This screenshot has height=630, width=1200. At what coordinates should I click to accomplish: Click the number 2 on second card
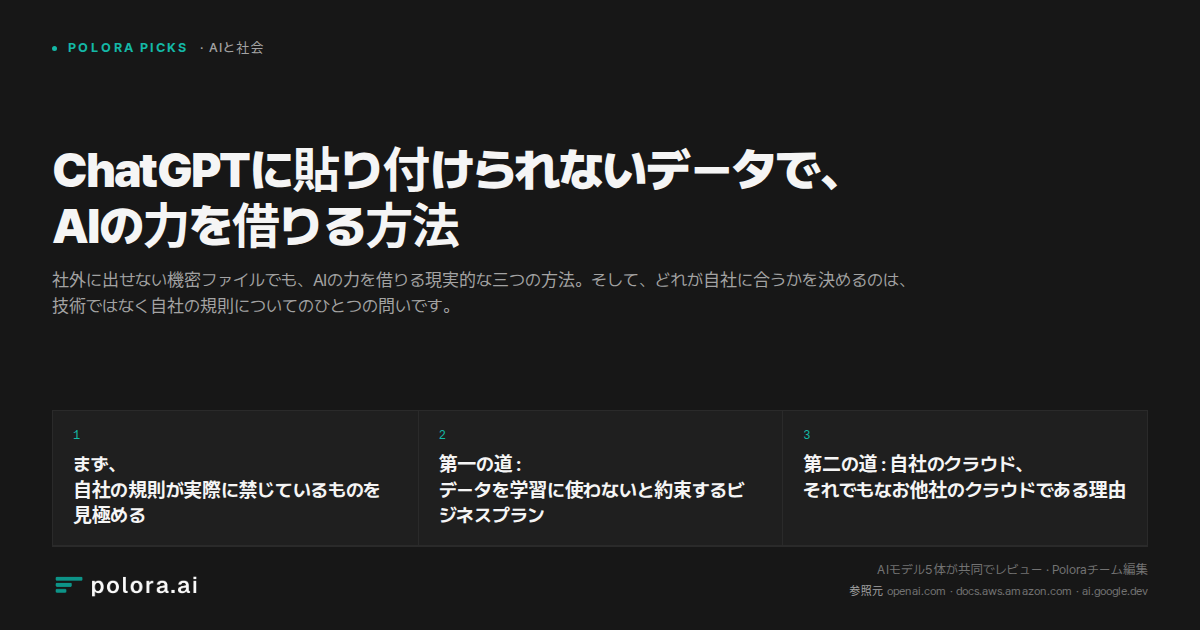pyautogui.click(x=442, y=435)
